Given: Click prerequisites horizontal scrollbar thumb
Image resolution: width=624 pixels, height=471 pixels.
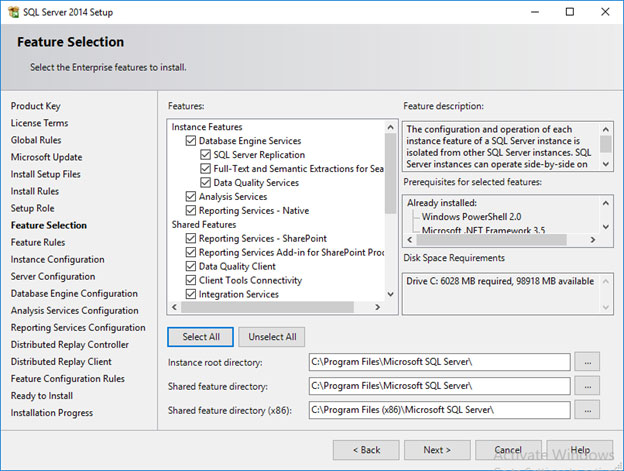Looking at the screenshot, I should (491, 239).
